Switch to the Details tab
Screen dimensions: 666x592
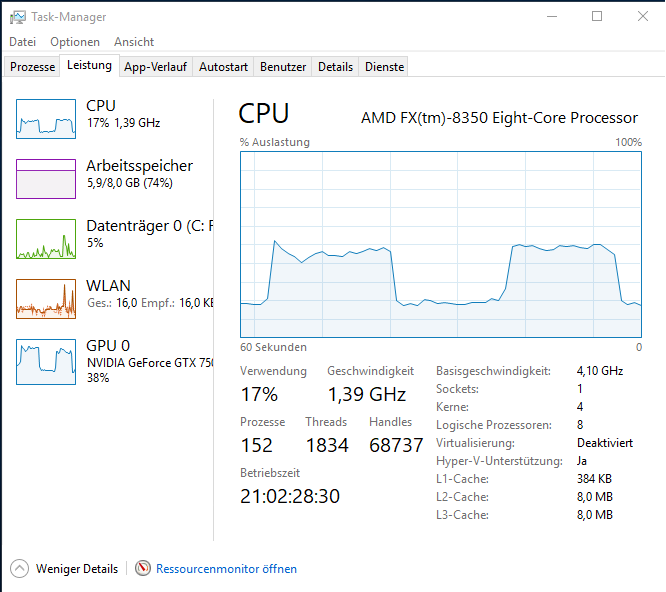click(x=336, y=67)
